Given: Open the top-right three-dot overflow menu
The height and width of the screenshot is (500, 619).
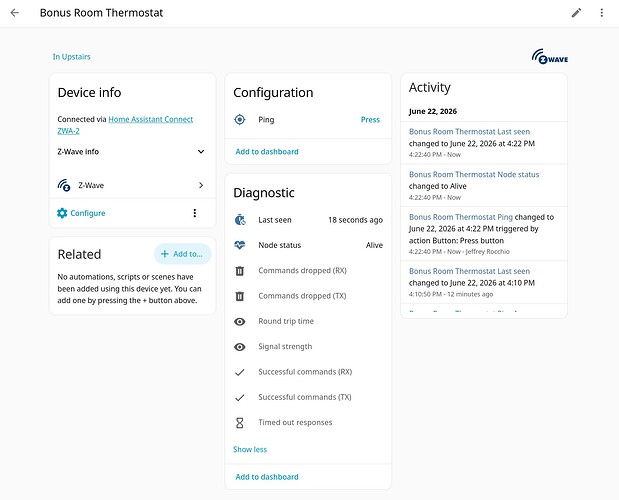Looking at the screenshot, I should click(x=602, y=13).
